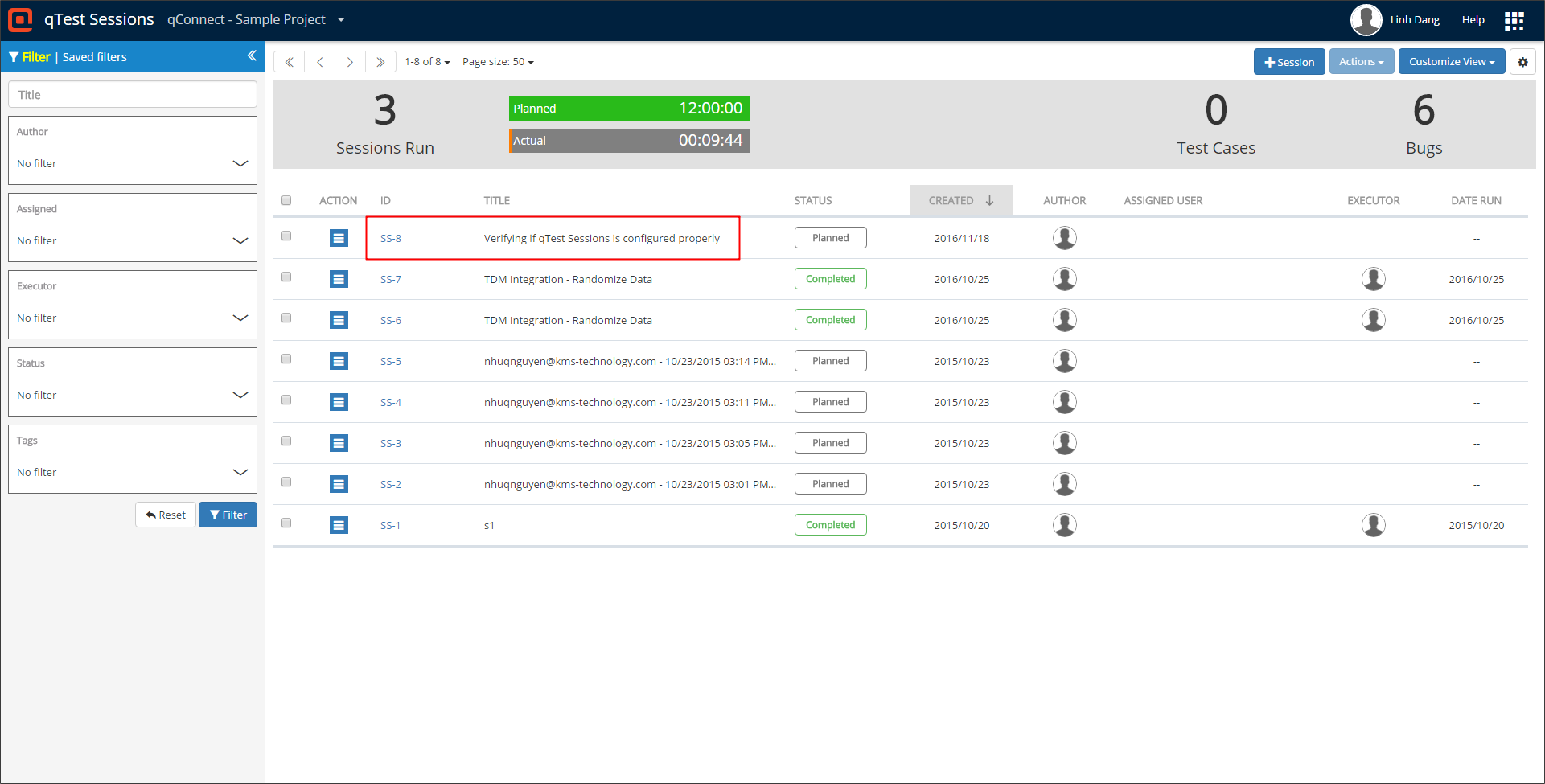Check the checkbox for session SS-8
Screen dimensions: 1545x784
286,236
